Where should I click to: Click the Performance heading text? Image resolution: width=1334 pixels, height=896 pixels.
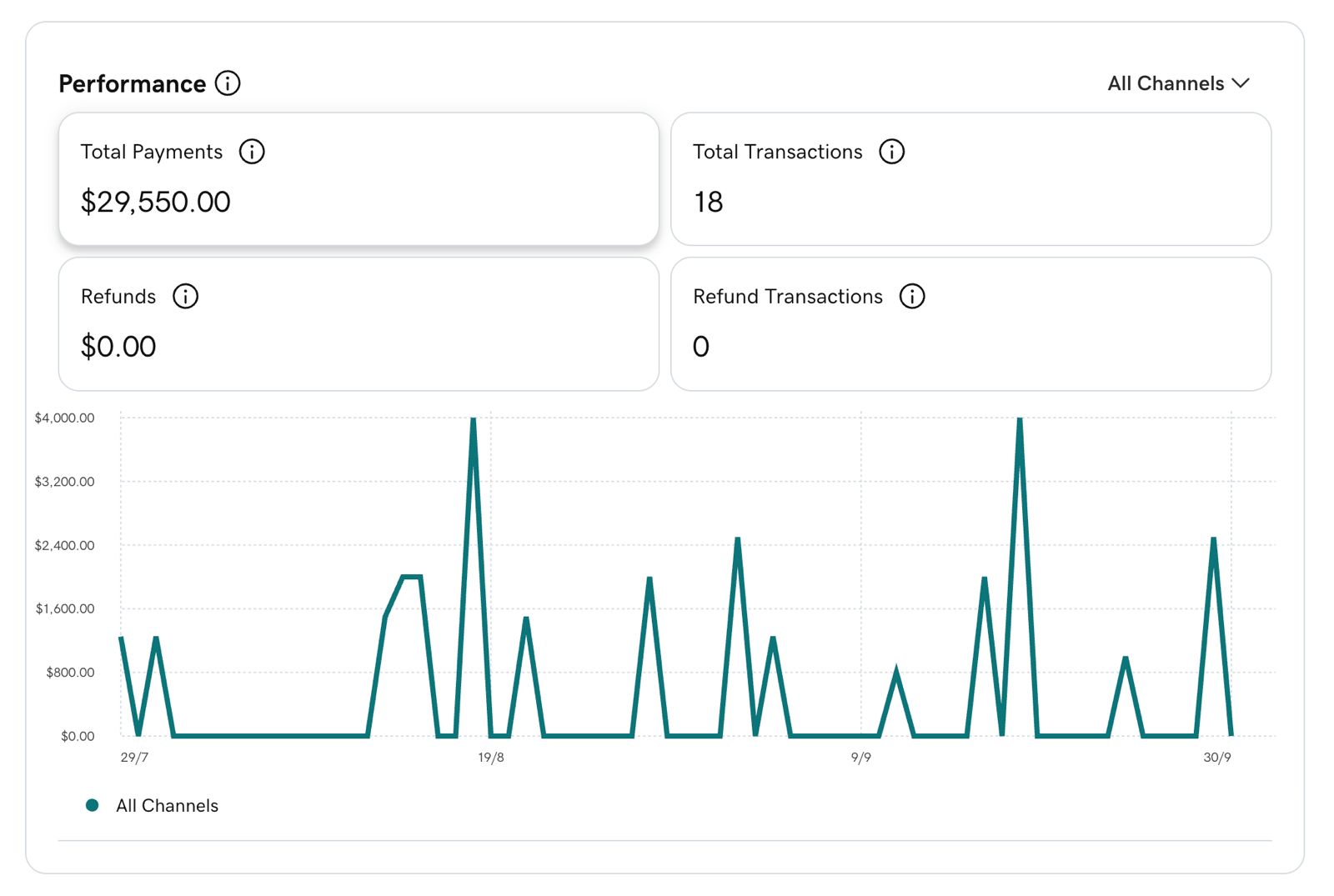coord(133,83)
